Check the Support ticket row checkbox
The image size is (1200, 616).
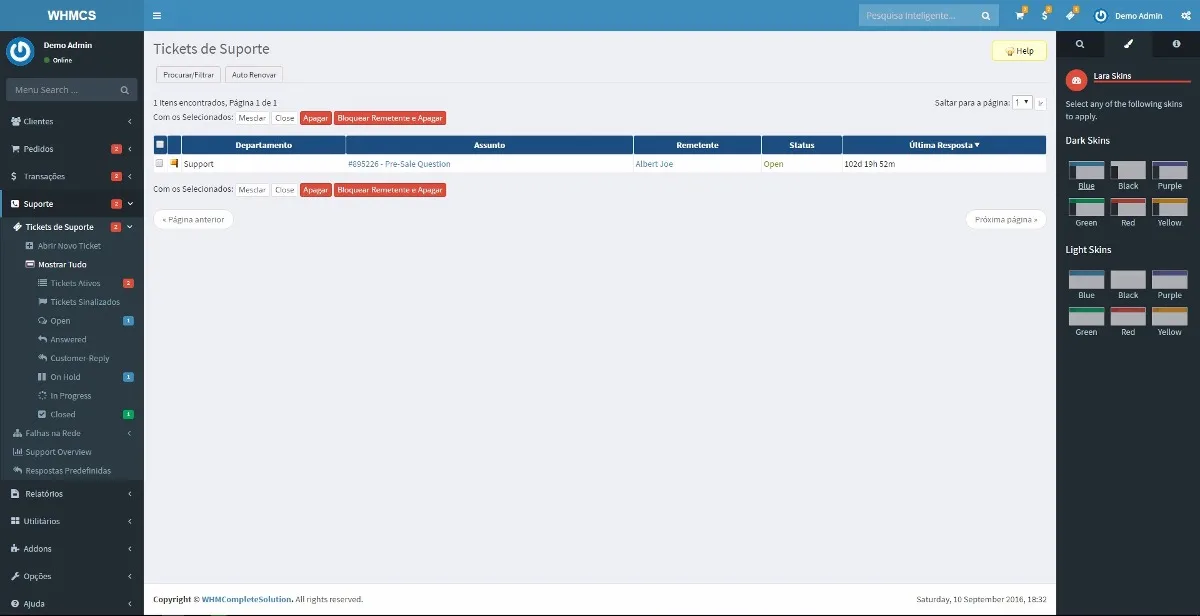160,163
